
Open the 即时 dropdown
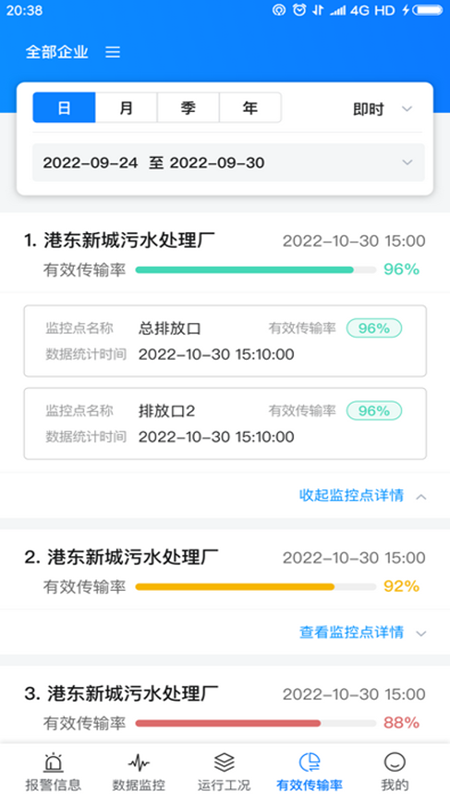(x=383, y=109)
